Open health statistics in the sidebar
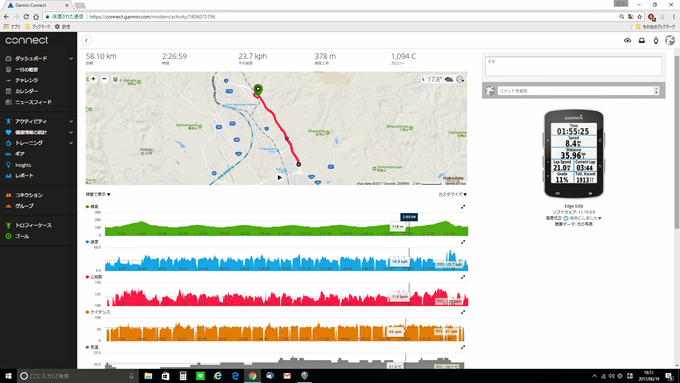 31,132
